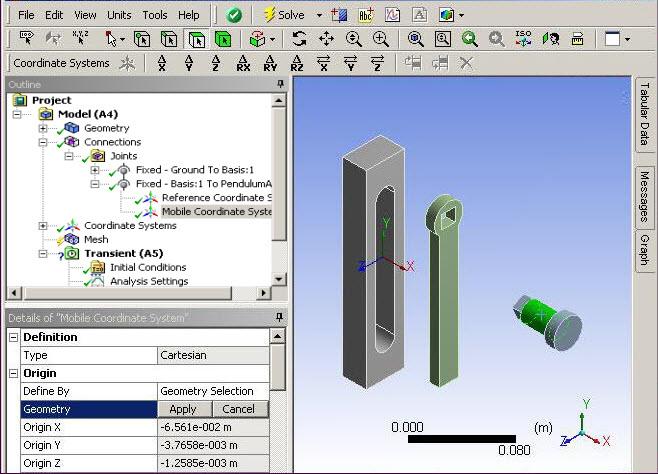This screenshot has width=658, height=474.
Task: Click the next view gray magnifier
Action: pos(496,39)
